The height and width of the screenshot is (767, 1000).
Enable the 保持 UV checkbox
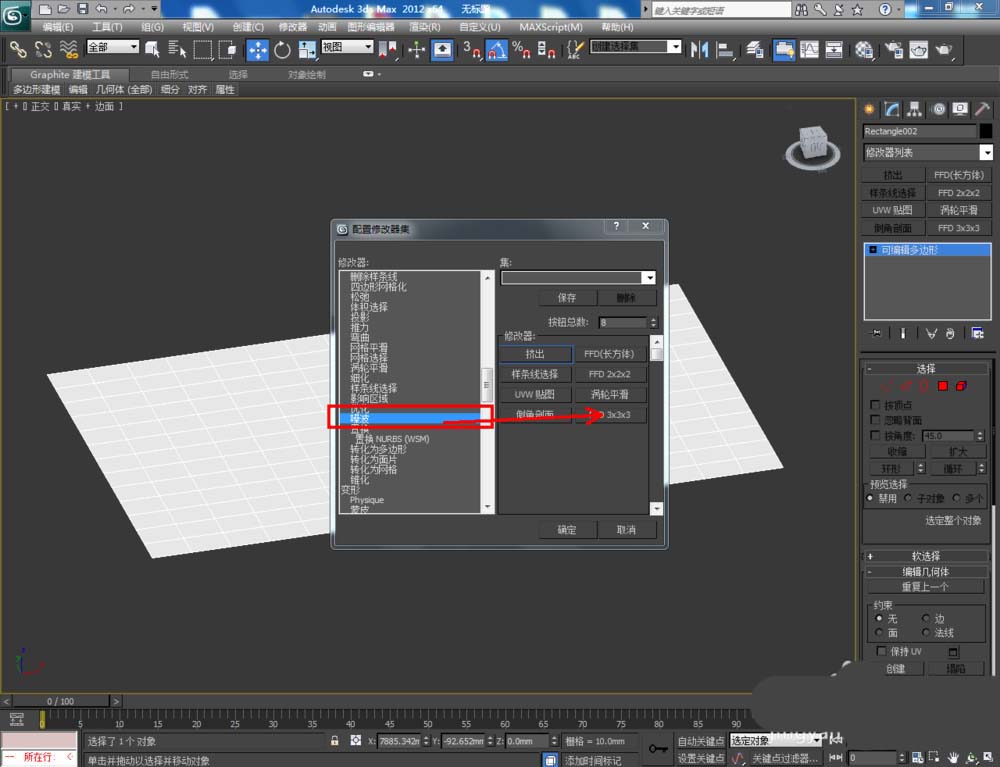coord(881,651)
